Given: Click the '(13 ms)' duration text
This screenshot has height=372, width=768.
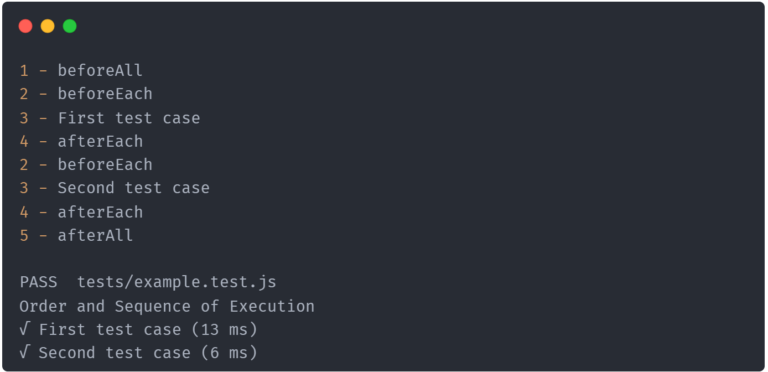Looking at the screenshot, I should [x=224, y=329].
